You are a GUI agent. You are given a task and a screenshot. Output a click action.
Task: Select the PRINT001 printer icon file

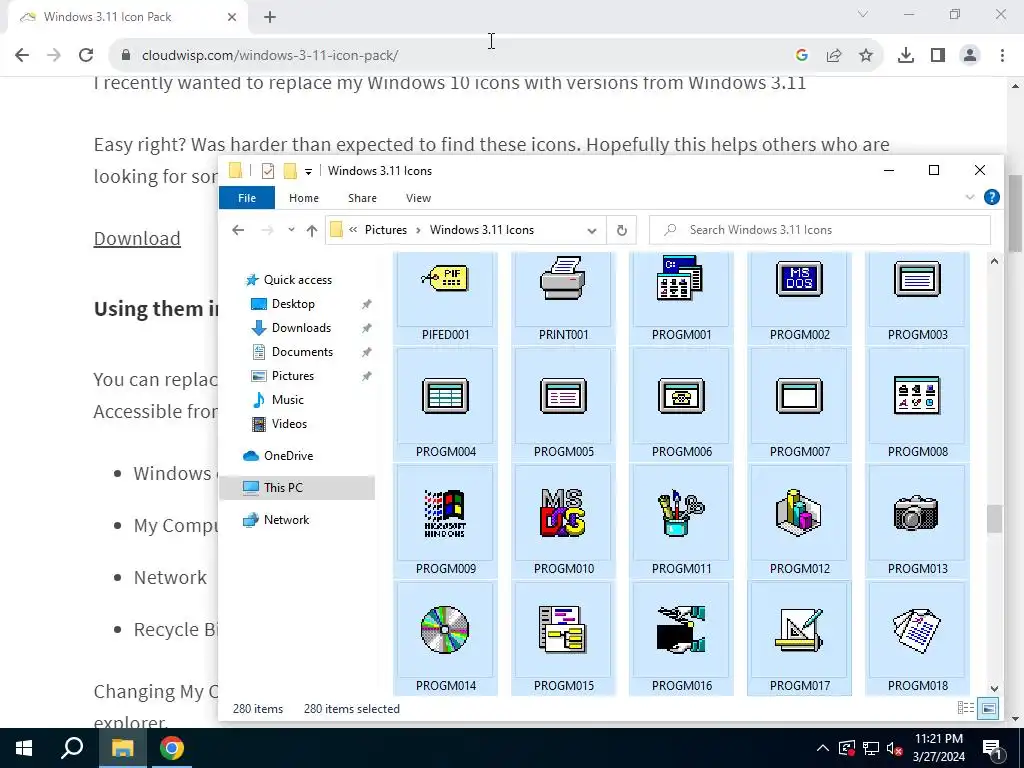tap(563, 297)
